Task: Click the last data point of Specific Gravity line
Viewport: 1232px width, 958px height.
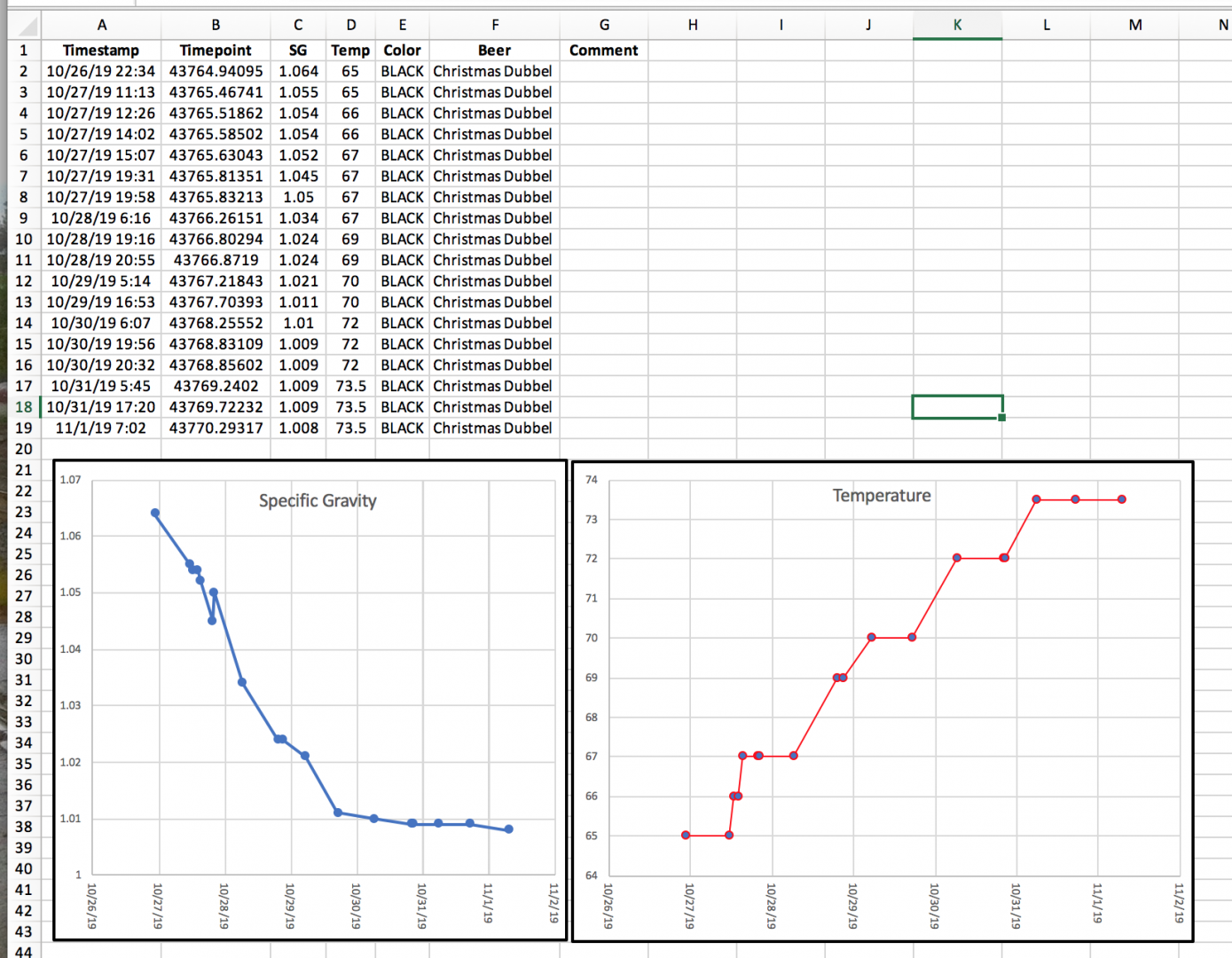Action: coord(508,829)
